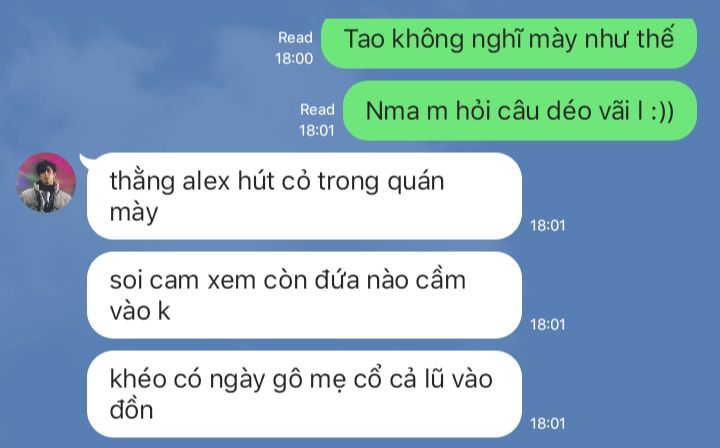Click the word "Tao" in the top green bubble
720x448 pixels.
point(364,39)
